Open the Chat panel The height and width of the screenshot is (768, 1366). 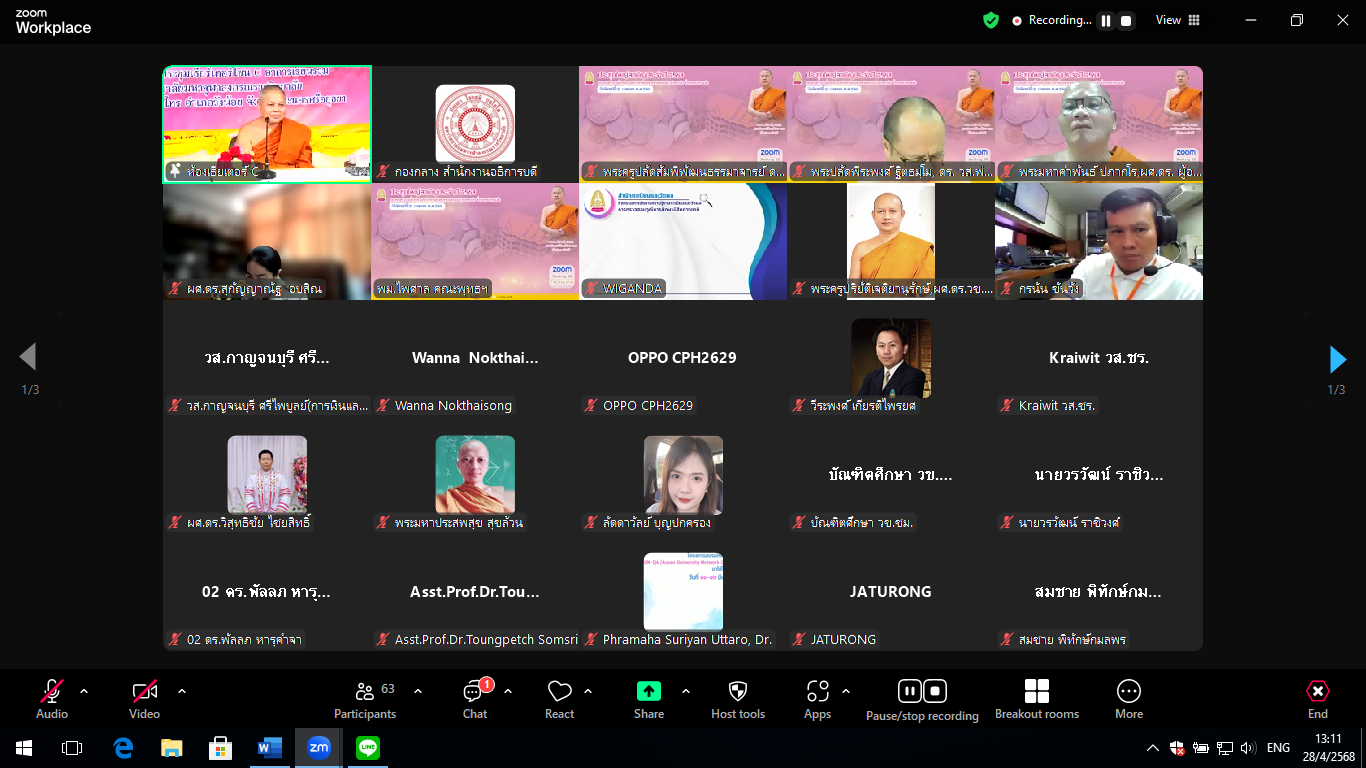point(475,698)
